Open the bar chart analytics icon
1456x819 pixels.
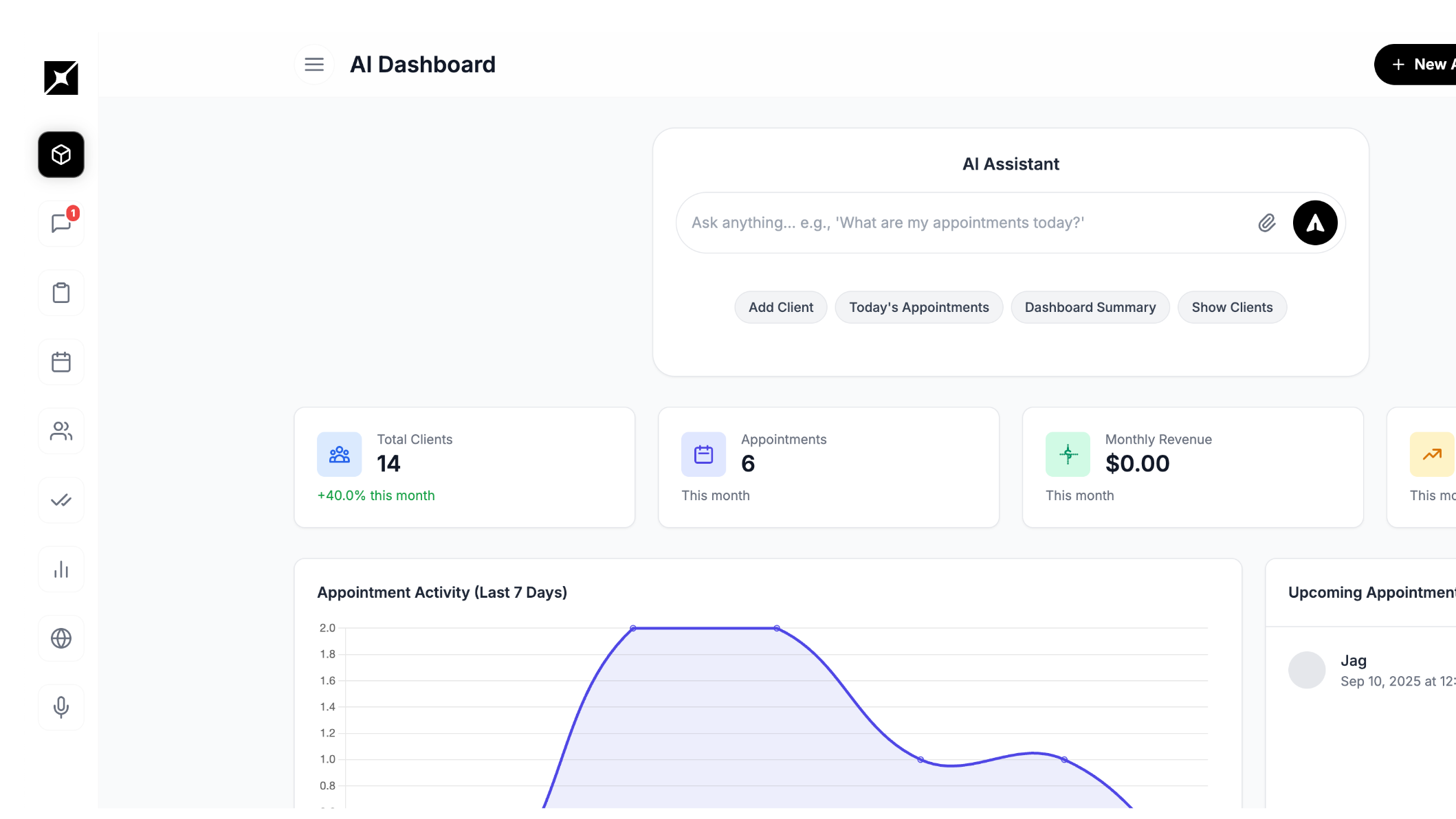(61, 570)
